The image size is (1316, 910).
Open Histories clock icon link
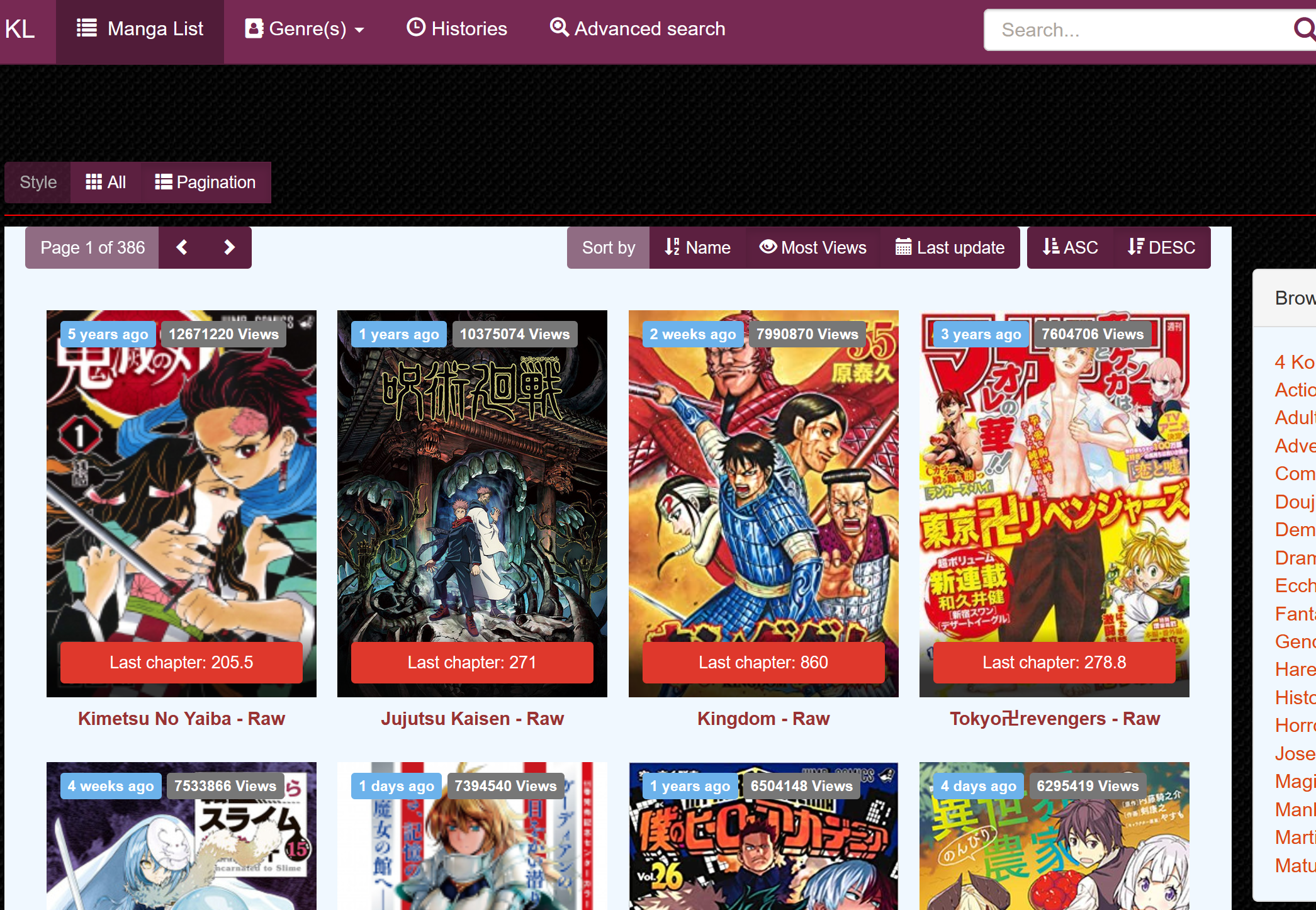(x=457, y=28)
